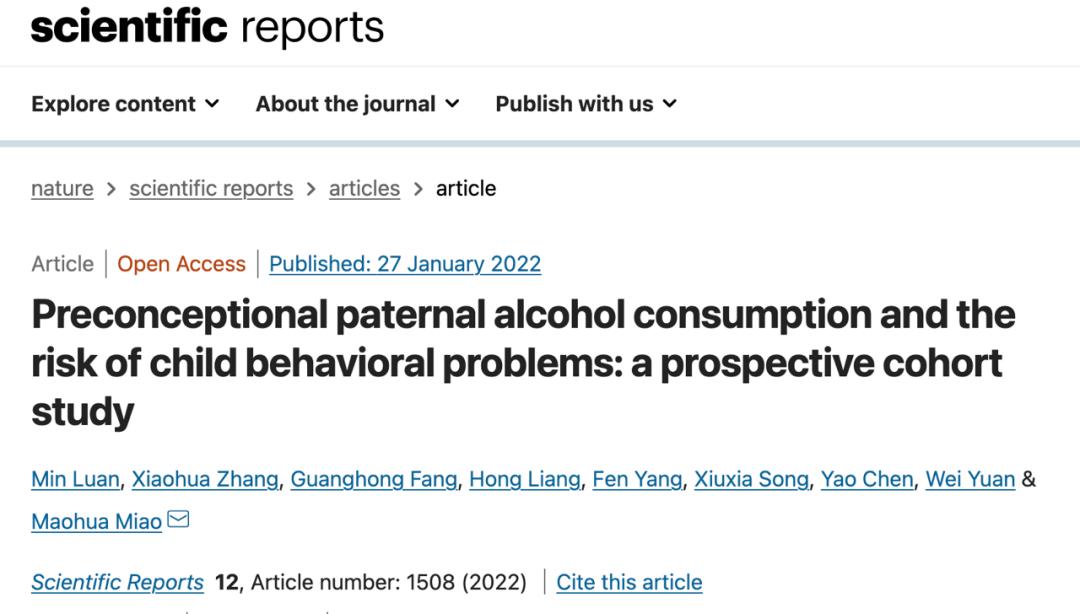The height and width of the screenshot is (614, 1080).
Task: Select author Xiuxia Song
Action: [751, 479]
